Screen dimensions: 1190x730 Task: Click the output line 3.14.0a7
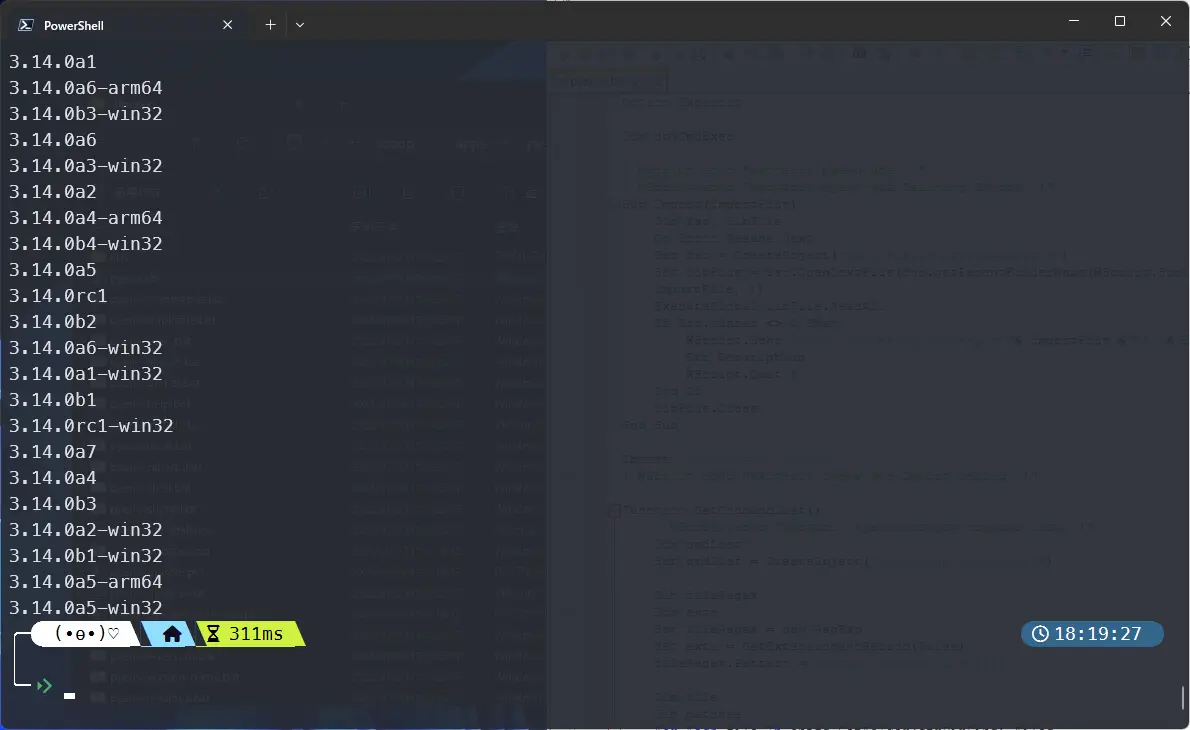point(52,452)
